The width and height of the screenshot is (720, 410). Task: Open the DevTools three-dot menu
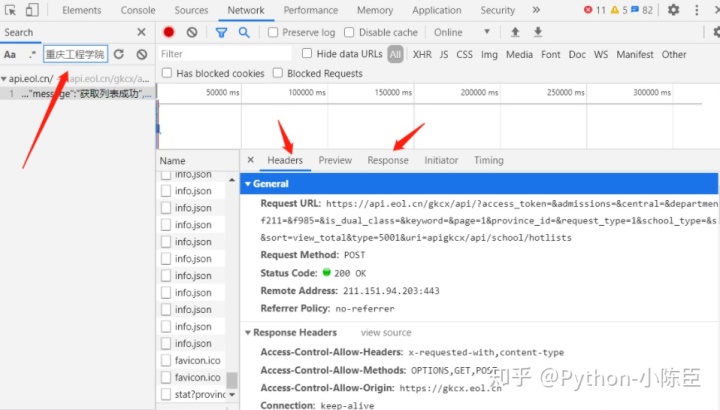coord(697,10)
